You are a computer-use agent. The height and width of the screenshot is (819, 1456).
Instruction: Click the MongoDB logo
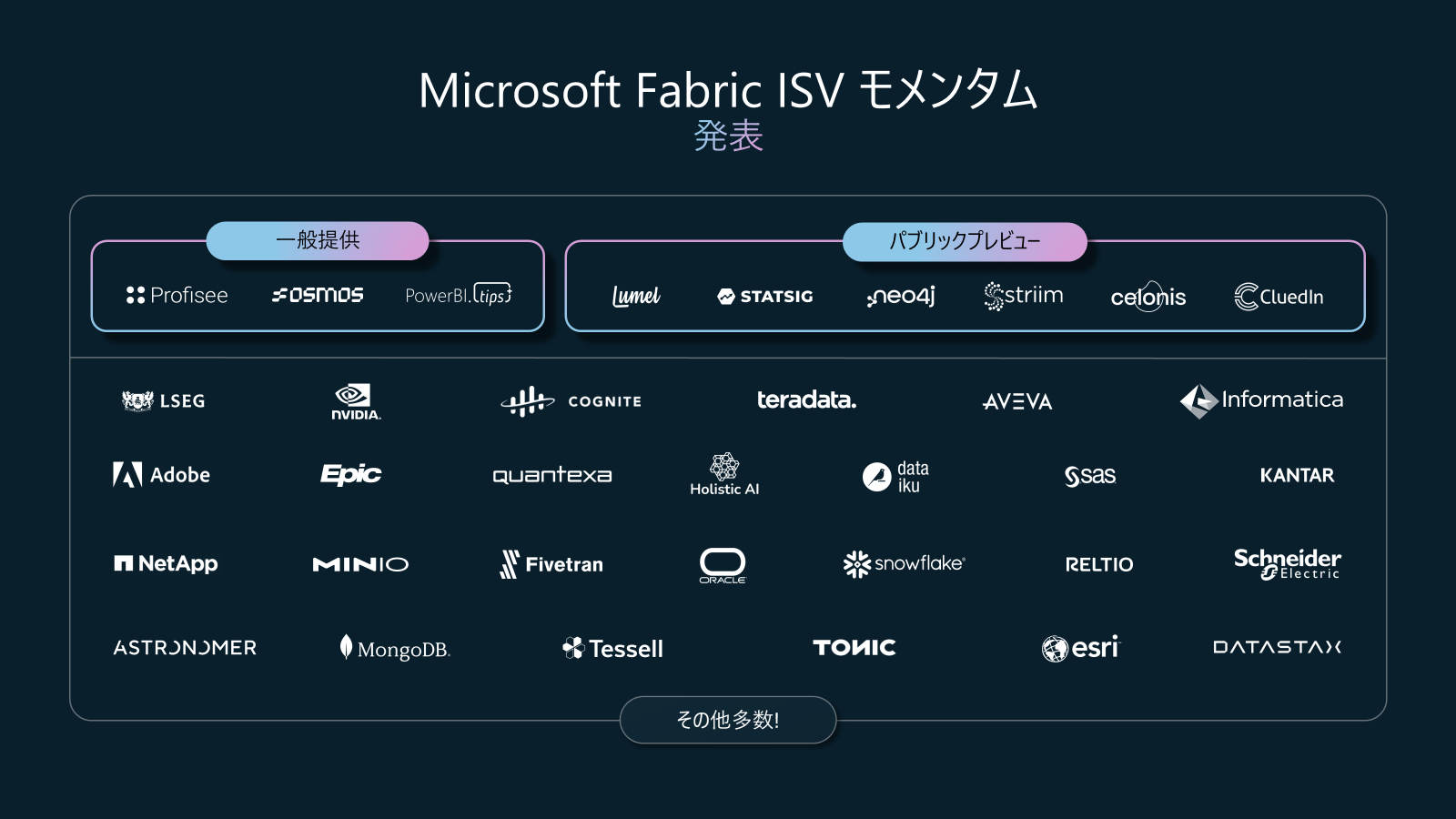pyautogui.click(x=395, y=648)
